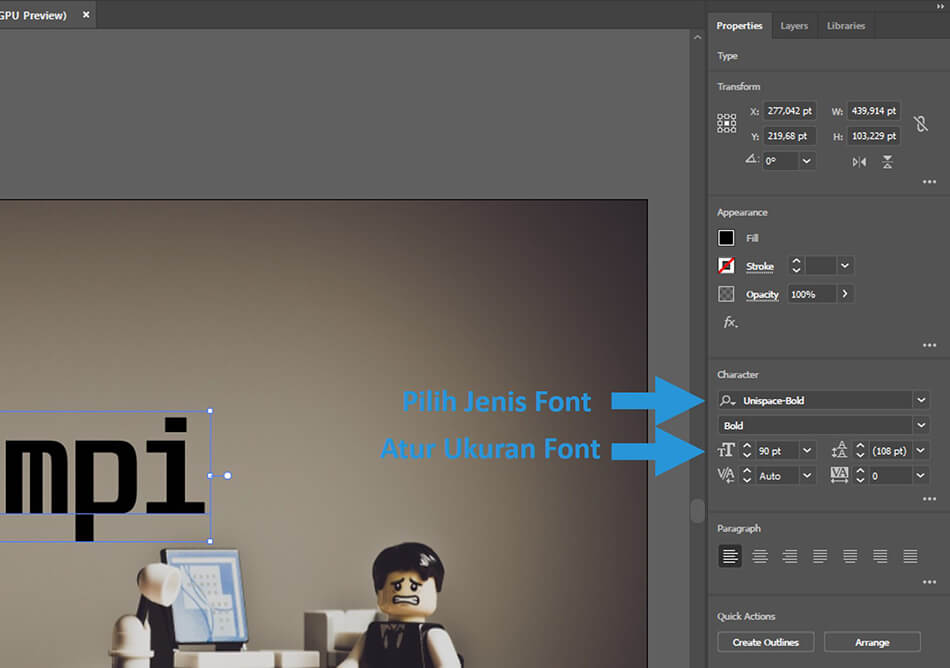Open more Appearance options
The image size is (950, 668).
click(x=929, y=345)
